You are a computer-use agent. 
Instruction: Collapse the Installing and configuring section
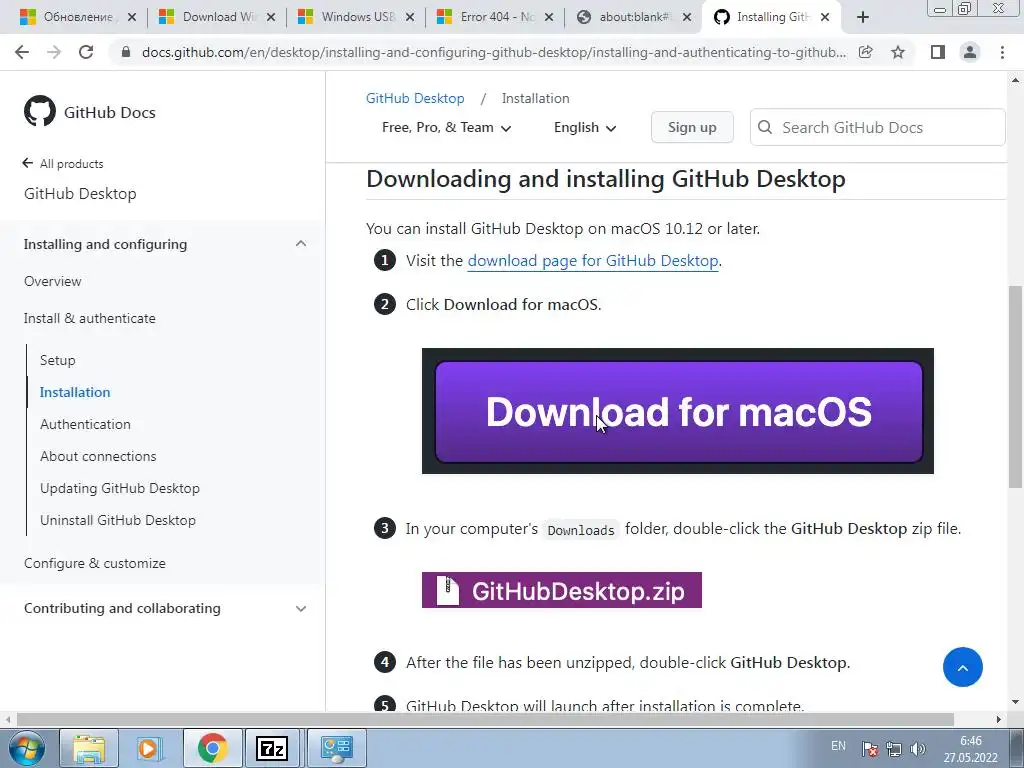pos(165,244)
